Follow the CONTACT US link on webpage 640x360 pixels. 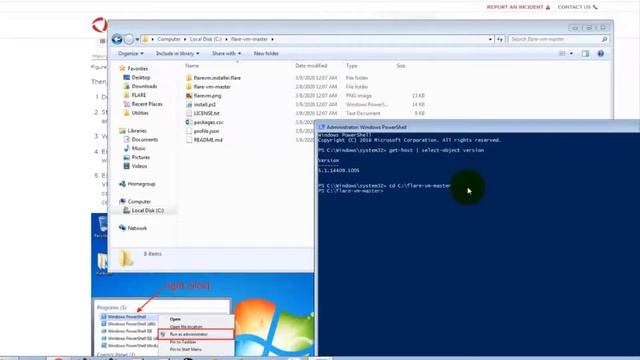[x=574, y=7]
